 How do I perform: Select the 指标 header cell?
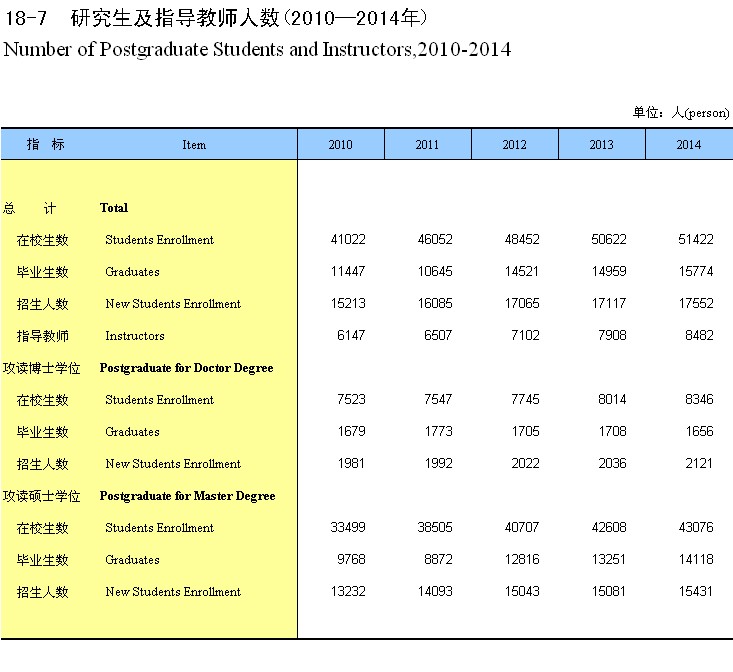(46, 145)
